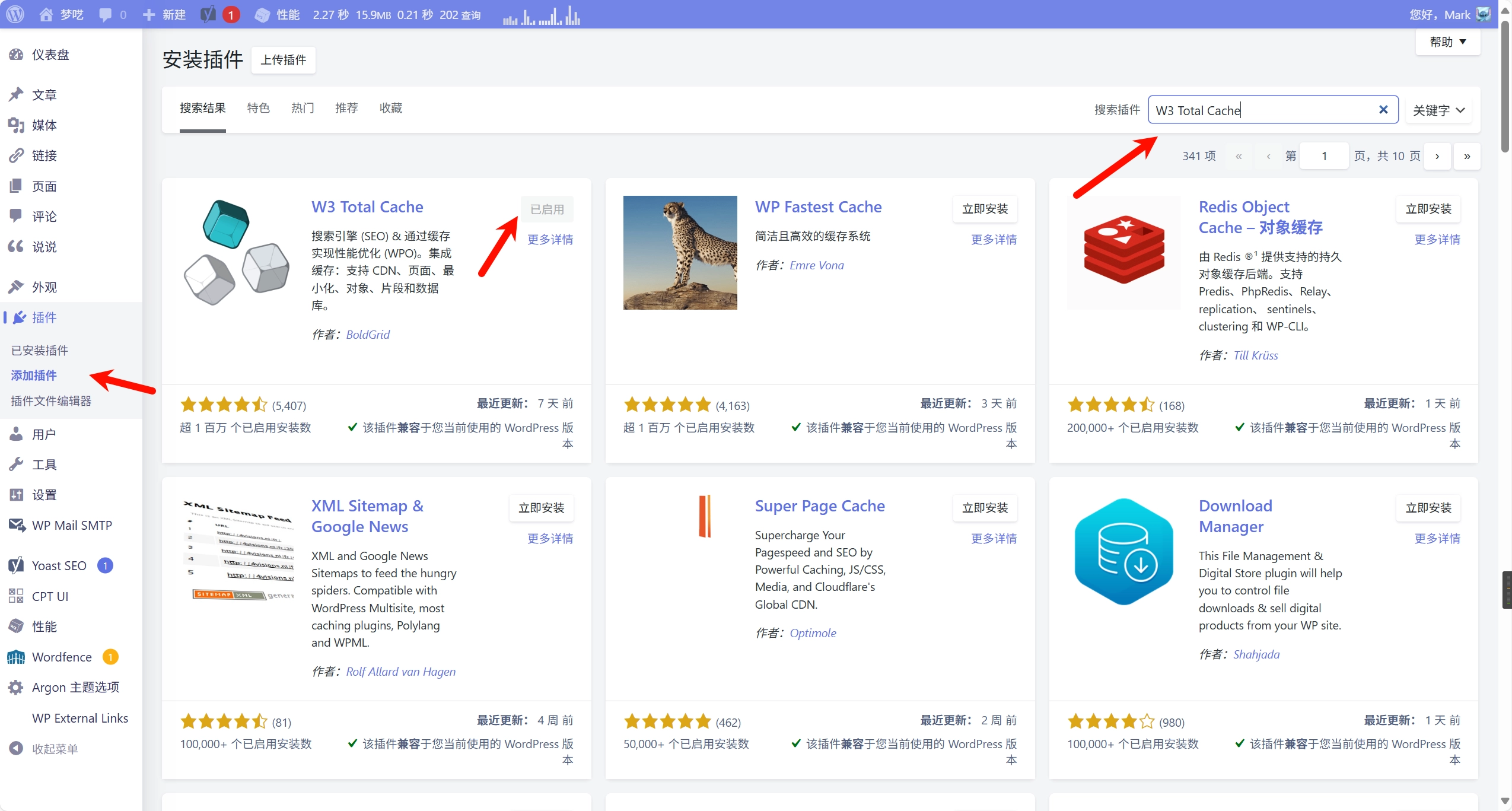Open WP Fastest Cache 更多详情 link
Image resolution: width=1512 pixels, height=811 pixels.
(x=994, y=240)
